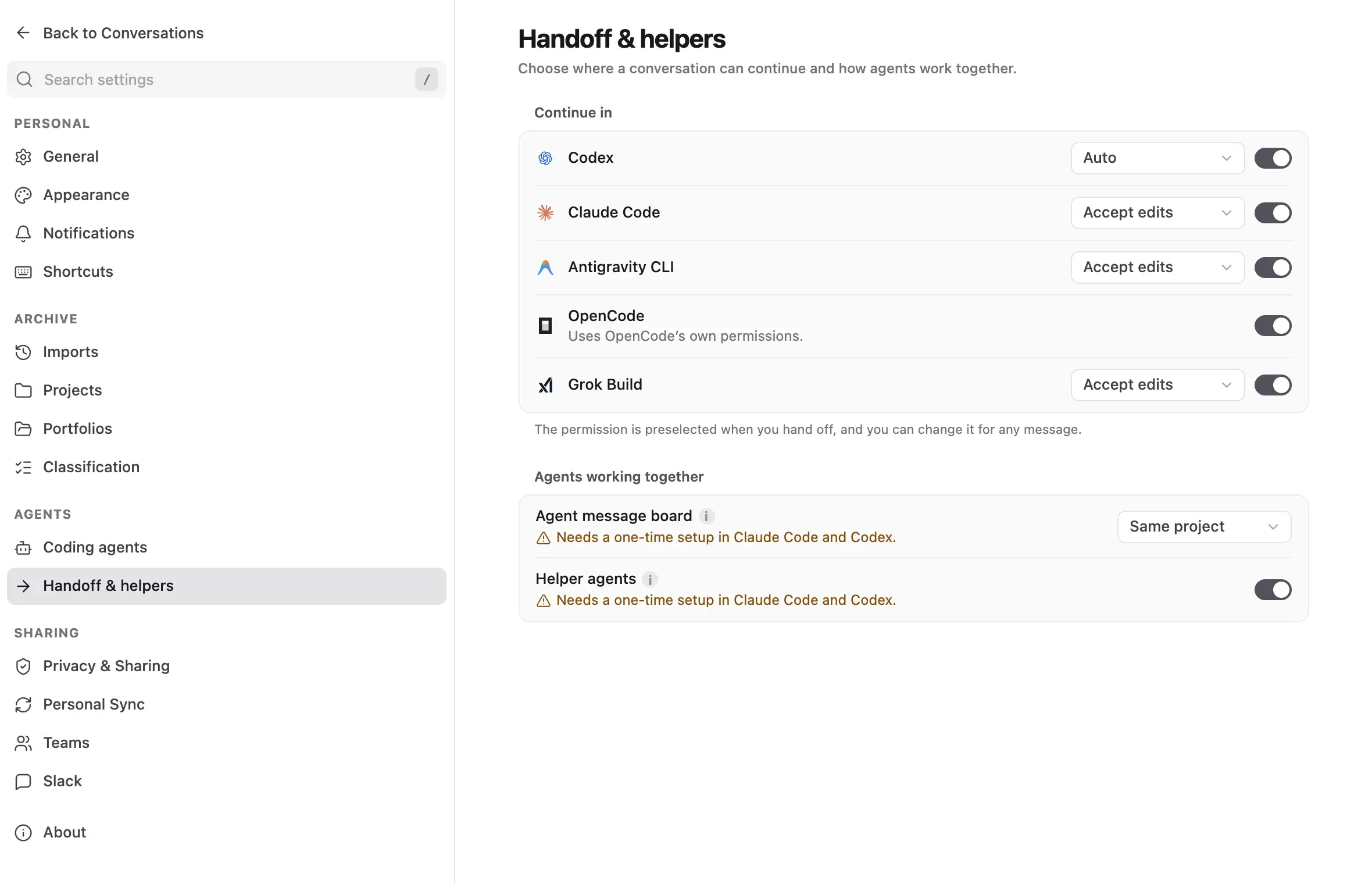1372x884 pixels.
Task: Disable the Claude Code switch
Action: tap(1273, 213)
